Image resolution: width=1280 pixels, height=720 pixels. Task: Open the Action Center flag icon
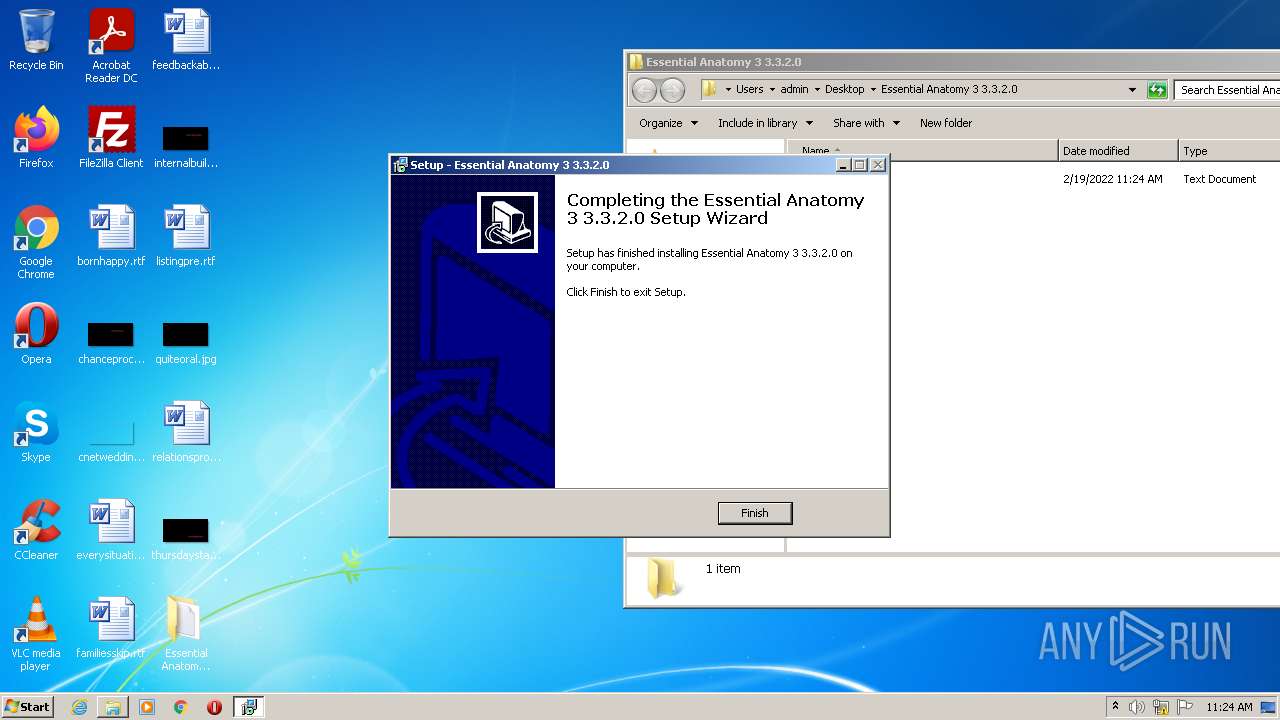[1185, 707]
